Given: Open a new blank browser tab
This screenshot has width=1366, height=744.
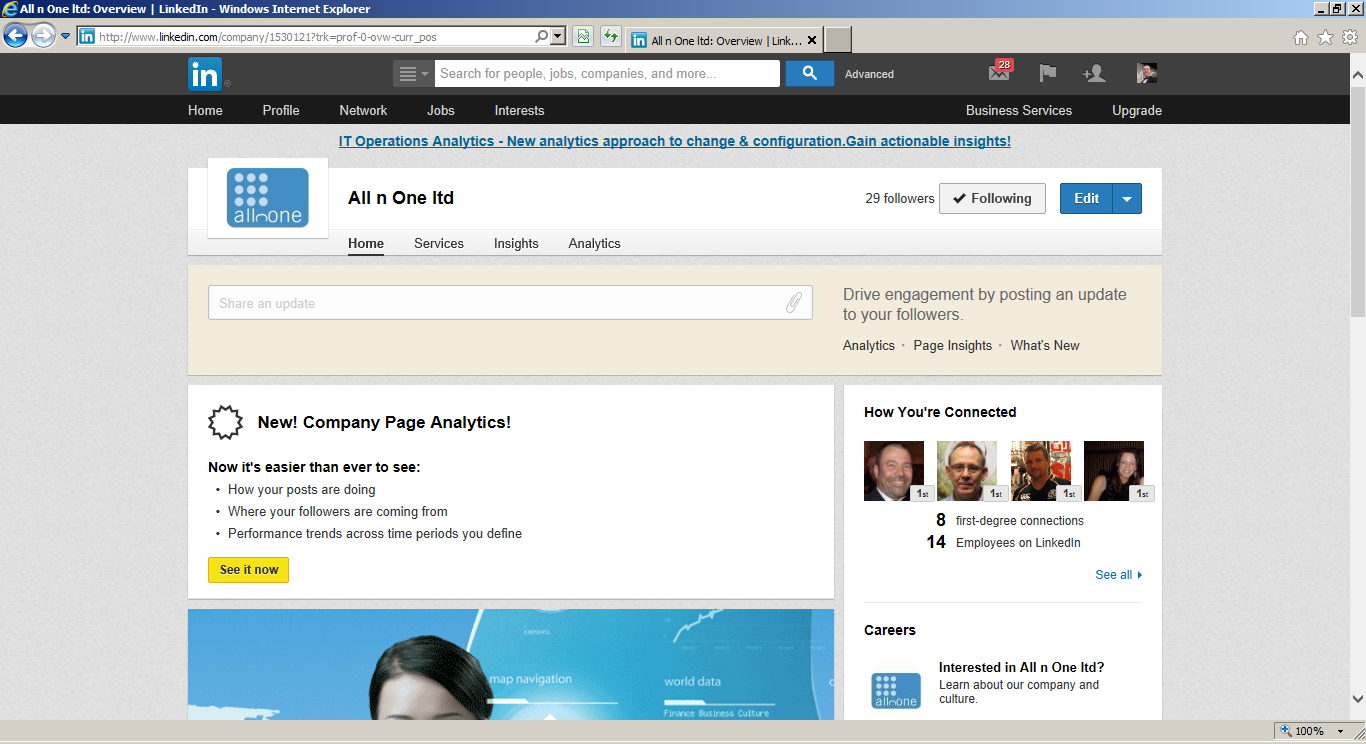Looking at the screenshot, I should coord(838,40).
